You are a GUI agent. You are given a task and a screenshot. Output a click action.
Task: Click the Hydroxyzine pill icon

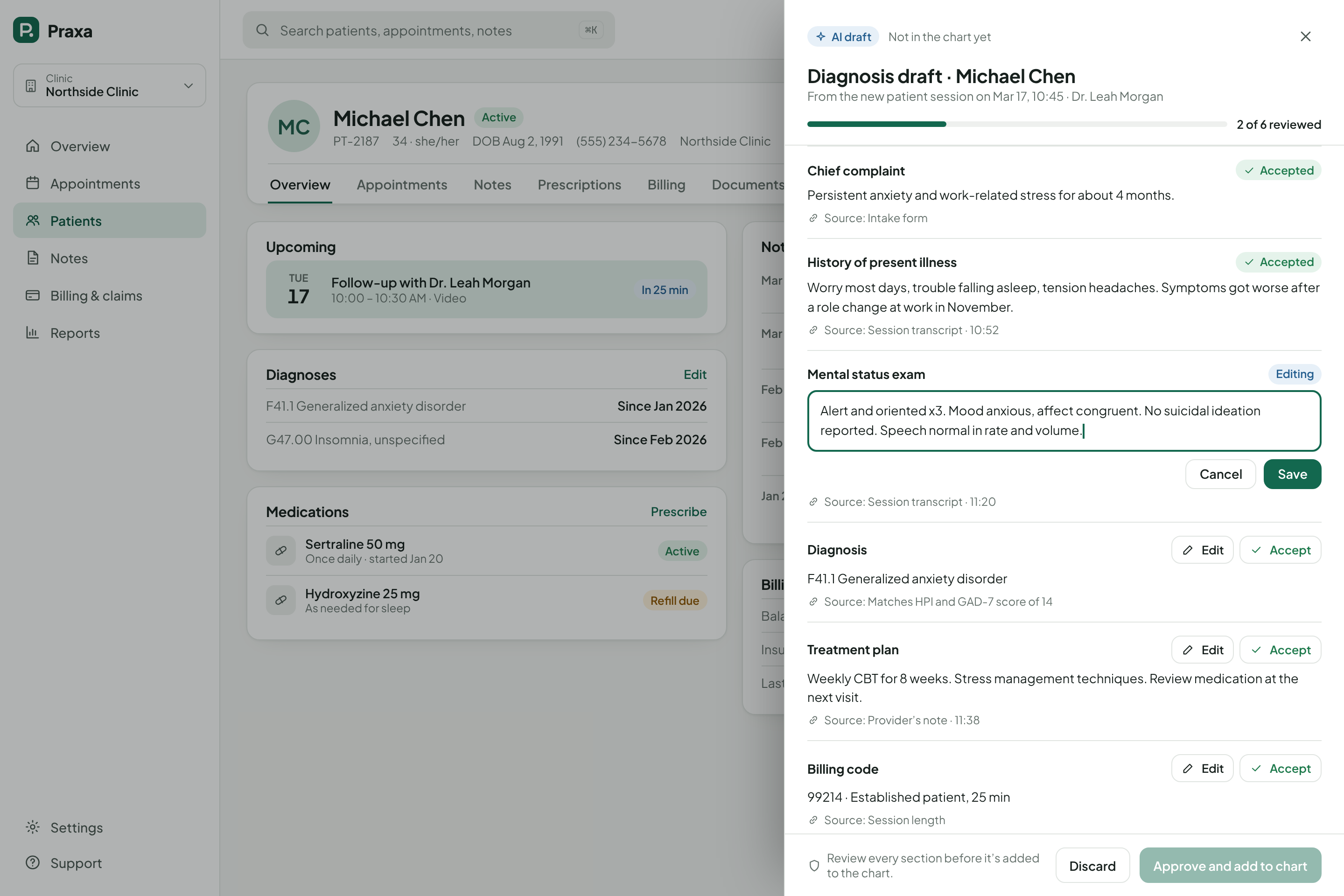pos(280,600)
